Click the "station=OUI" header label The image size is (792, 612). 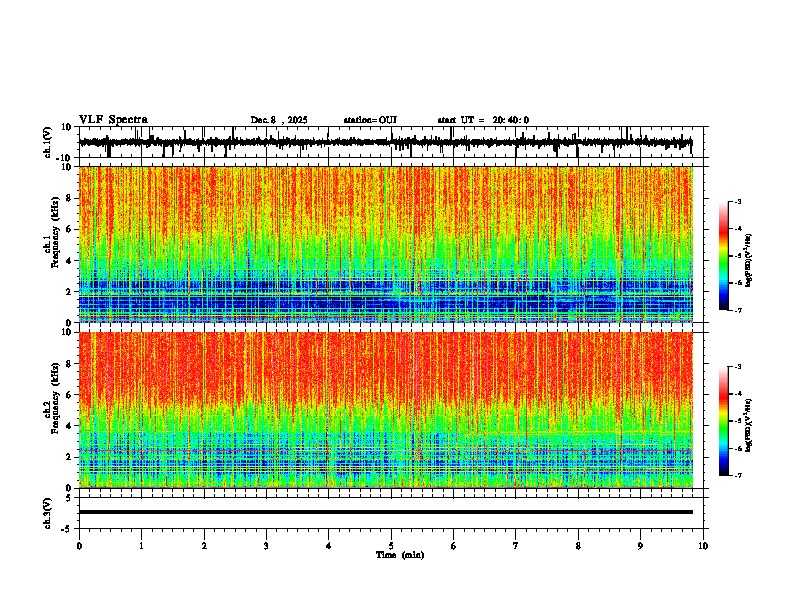[x=370, y=120]
